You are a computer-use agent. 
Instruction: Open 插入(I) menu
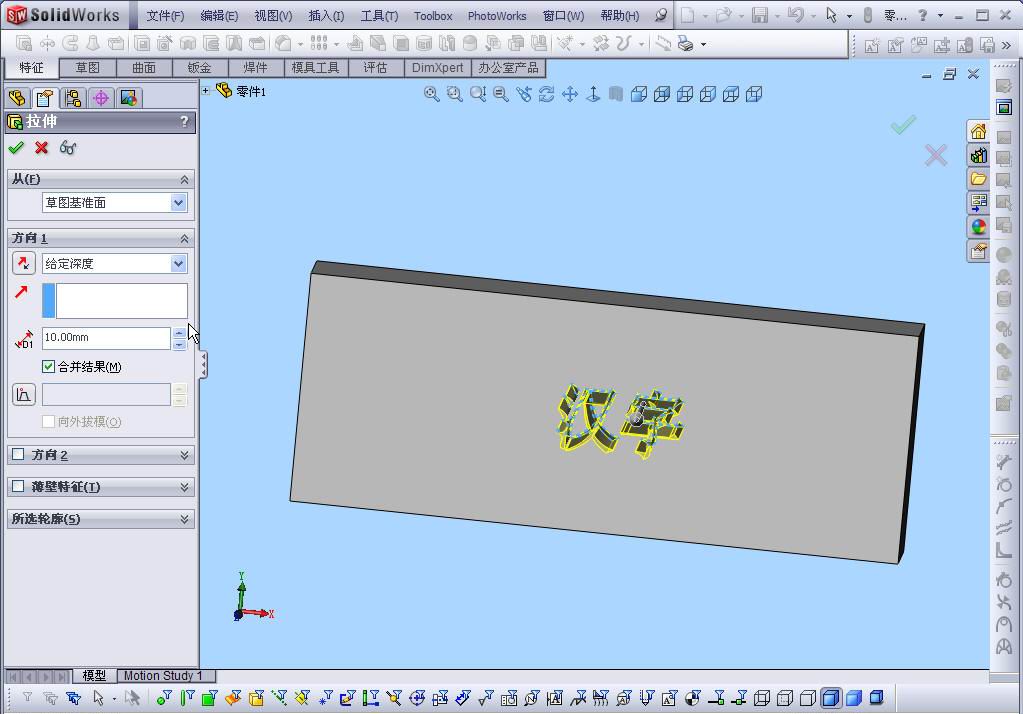(x=326, y=16)
